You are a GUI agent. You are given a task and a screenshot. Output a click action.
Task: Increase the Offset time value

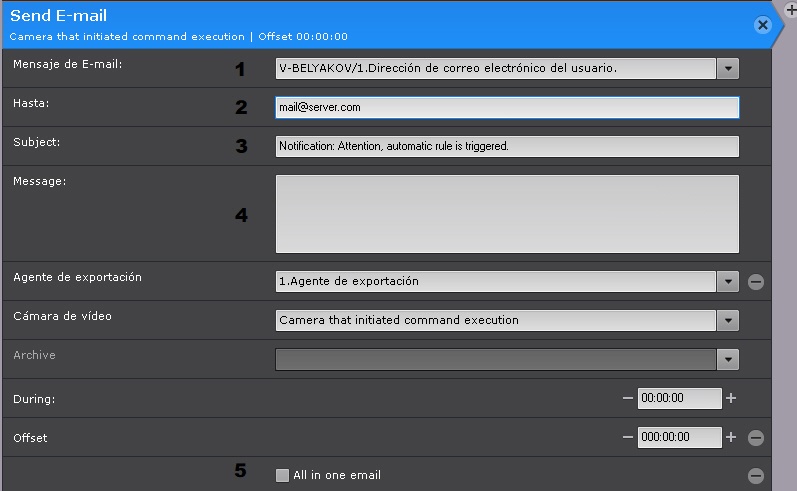tap(731, 437)
